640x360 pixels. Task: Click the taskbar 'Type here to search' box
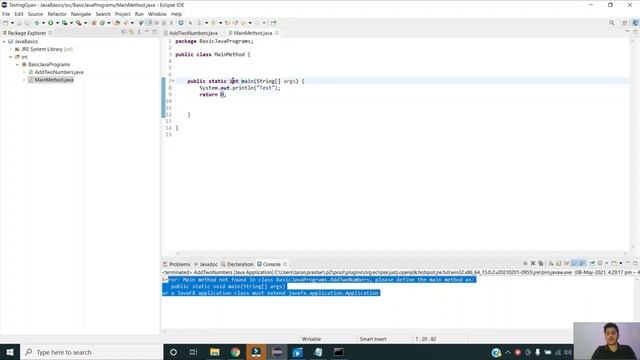tap(92, 352)
